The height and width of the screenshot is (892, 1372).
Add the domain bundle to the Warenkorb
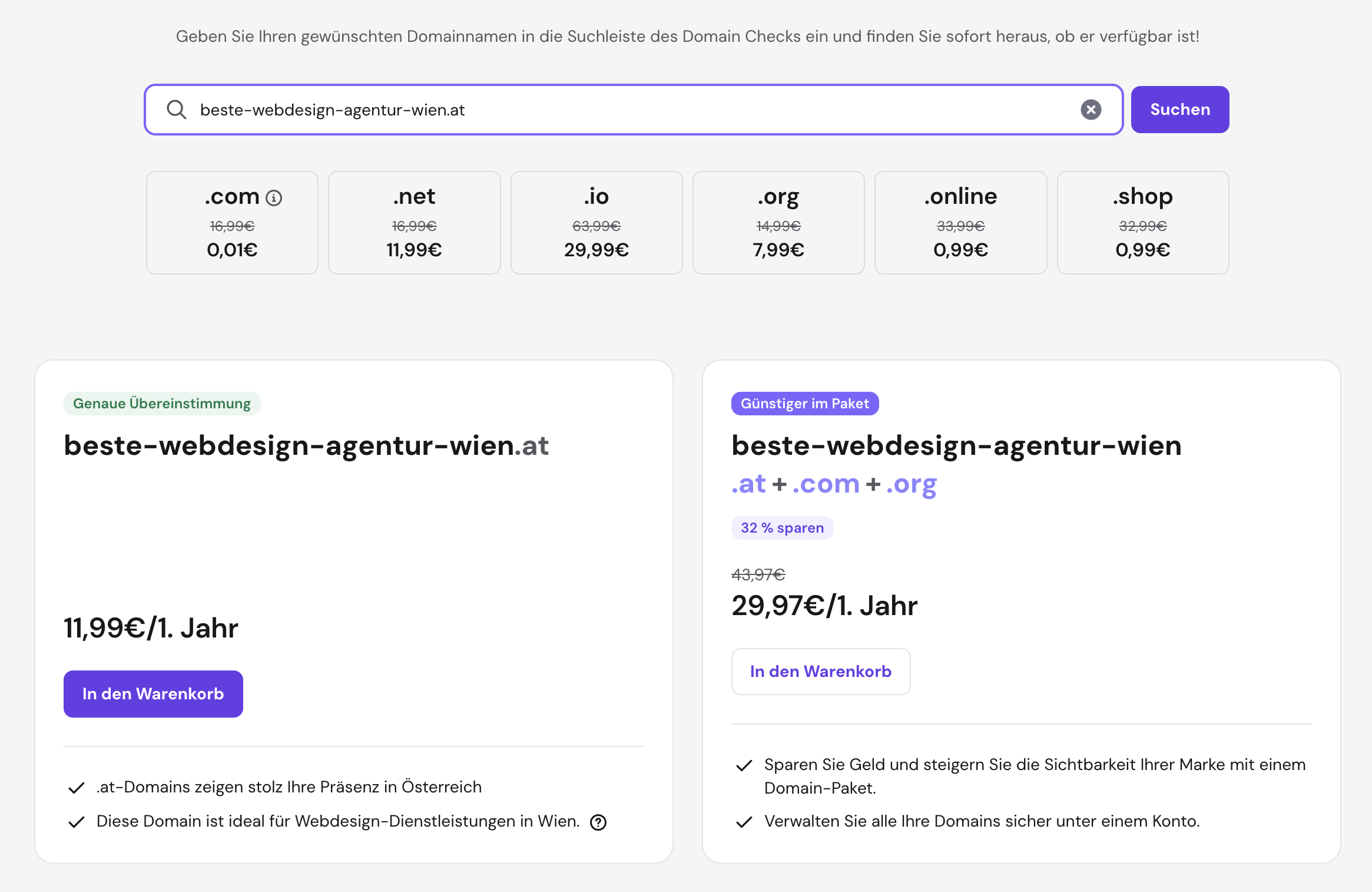tap(821, 672)
